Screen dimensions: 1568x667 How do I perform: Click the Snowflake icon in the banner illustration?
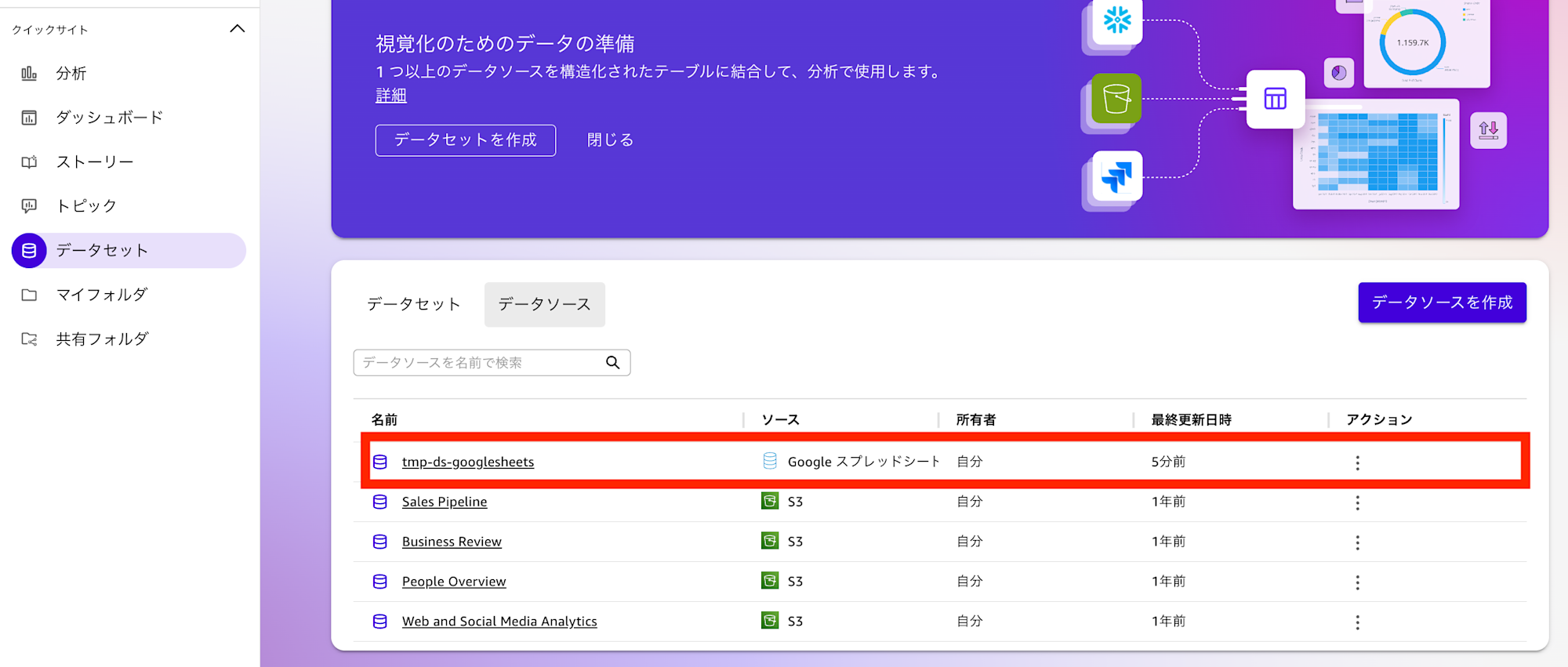(x=1117, y=20)
